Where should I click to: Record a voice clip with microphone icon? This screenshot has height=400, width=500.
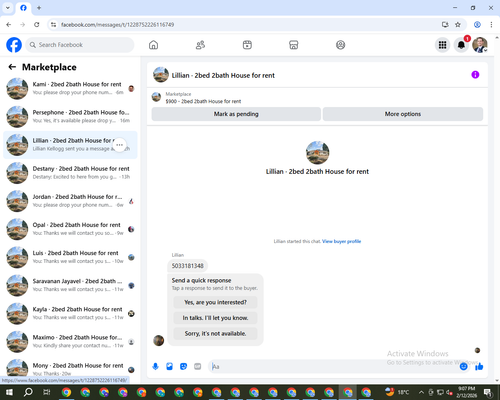(155, 367)
